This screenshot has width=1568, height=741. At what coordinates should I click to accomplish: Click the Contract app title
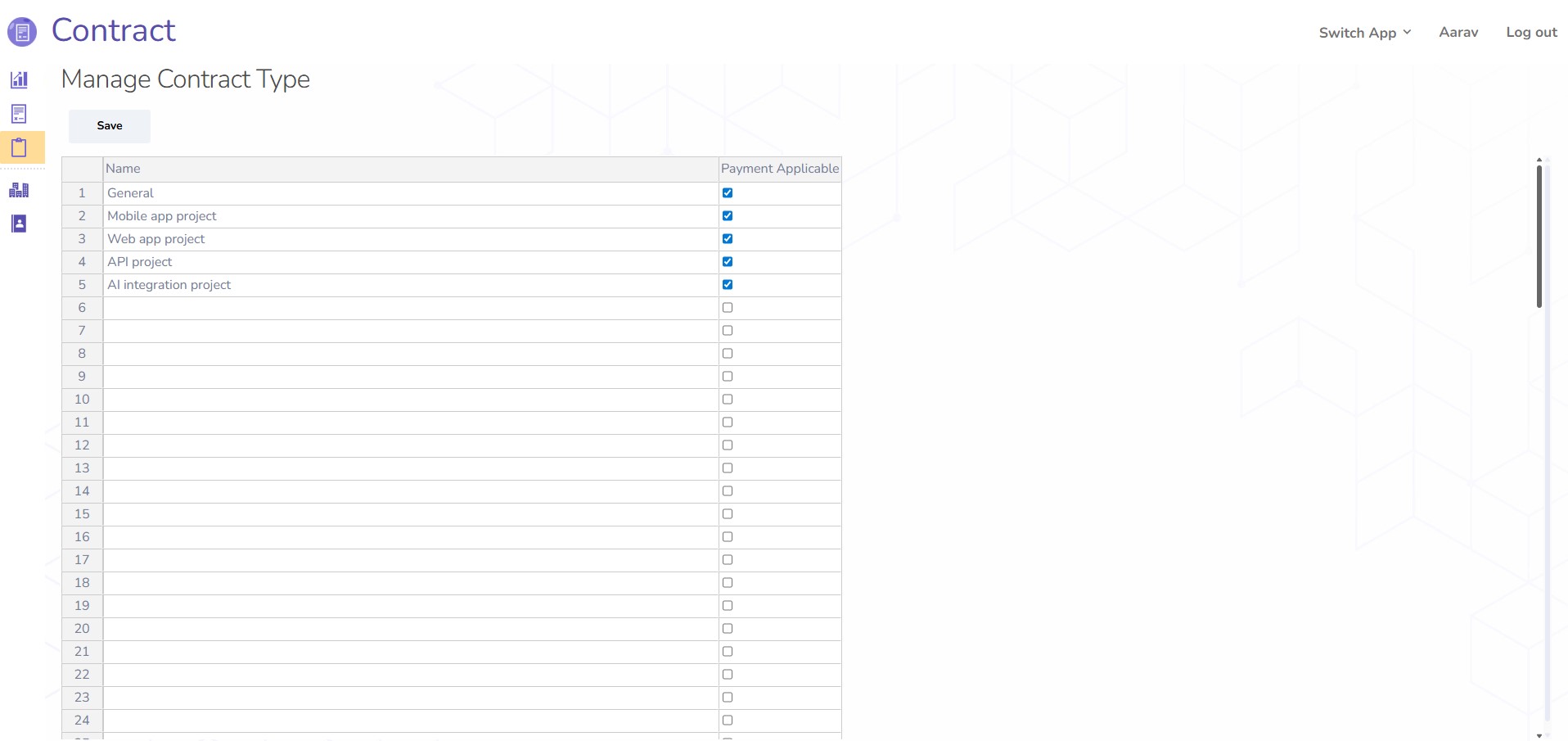pyautogui.click(x=114, y=30)
